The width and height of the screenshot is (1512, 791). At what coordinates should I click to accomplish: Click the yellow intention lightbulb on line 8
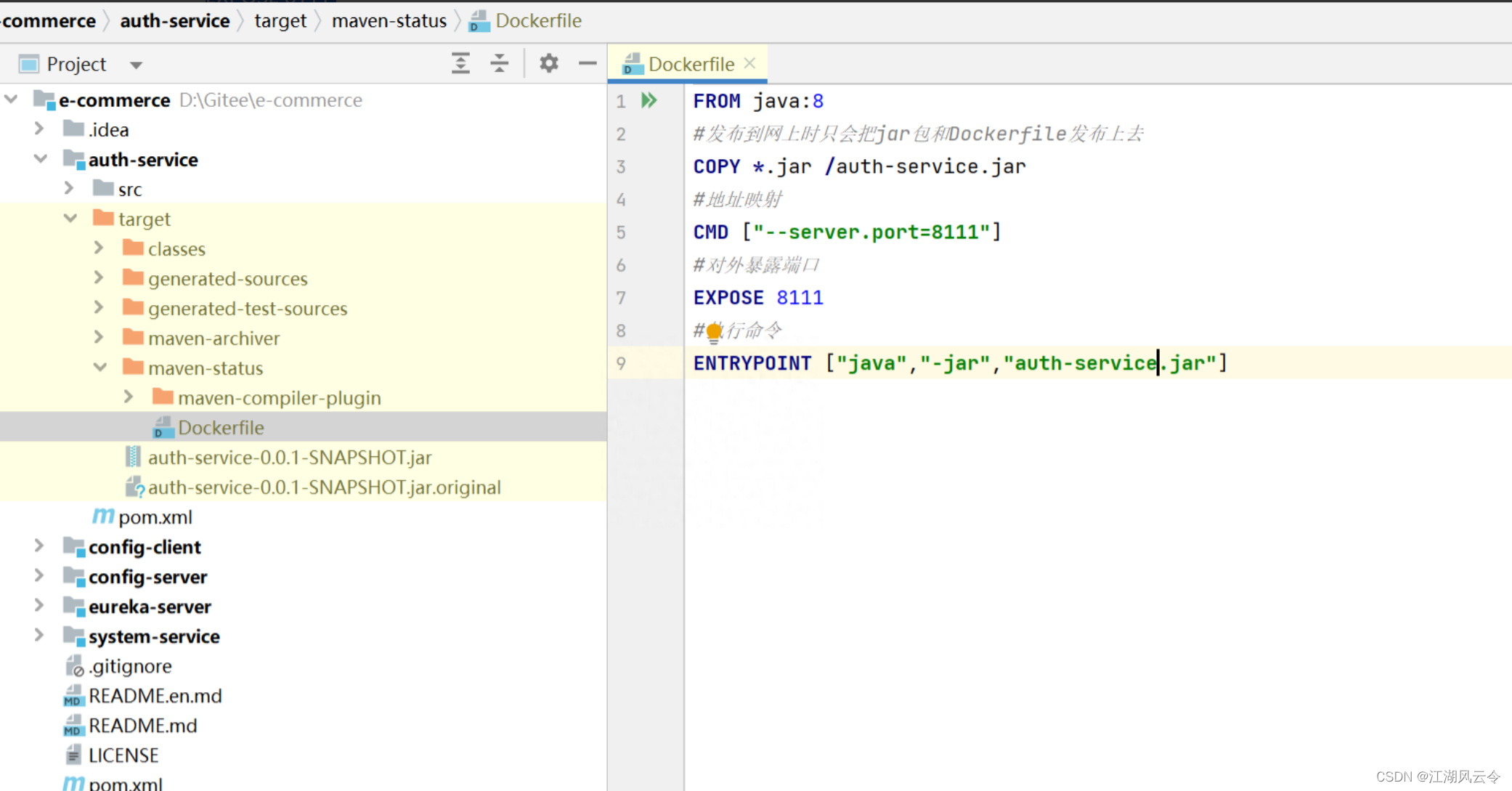714,332
